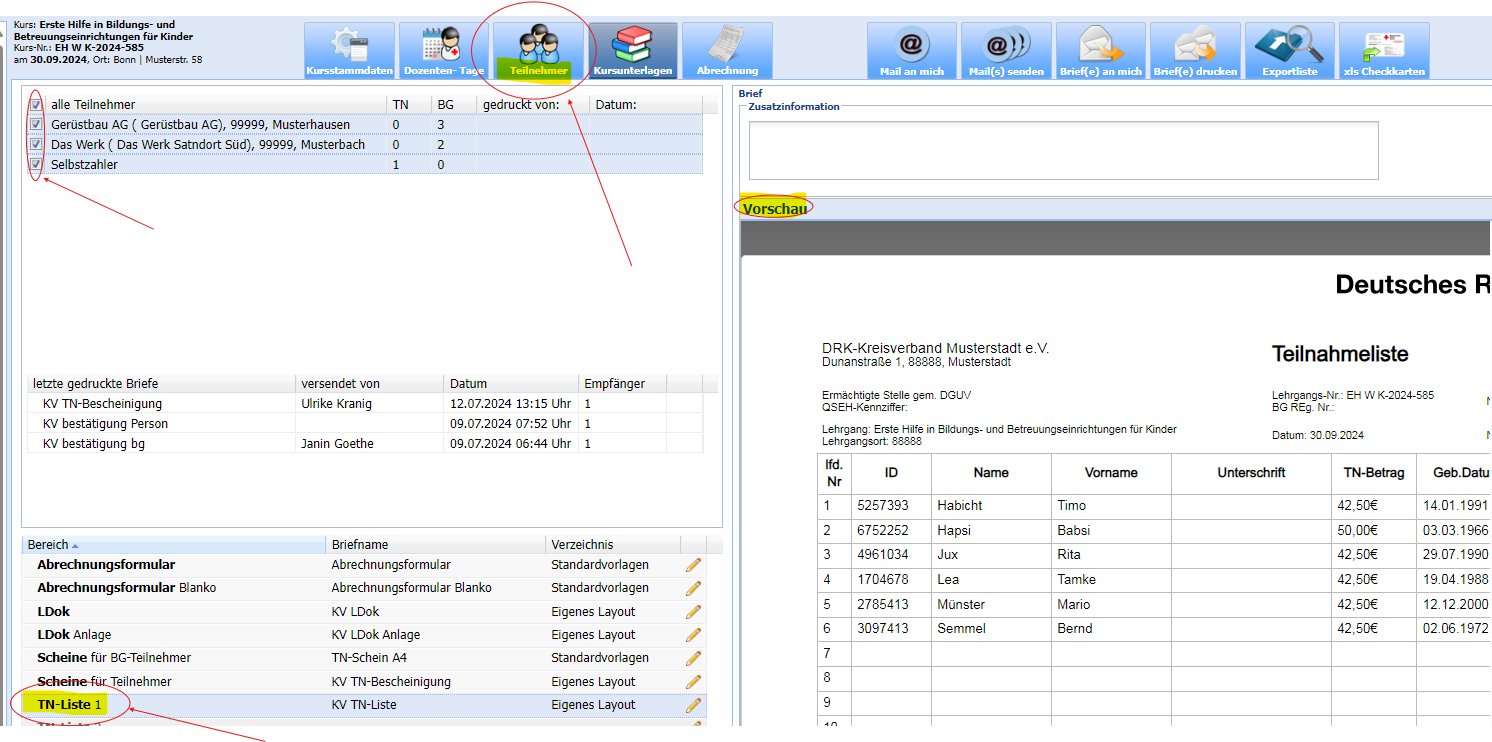Toggle the alle Teilnehmer checkbox

point(36,104)
